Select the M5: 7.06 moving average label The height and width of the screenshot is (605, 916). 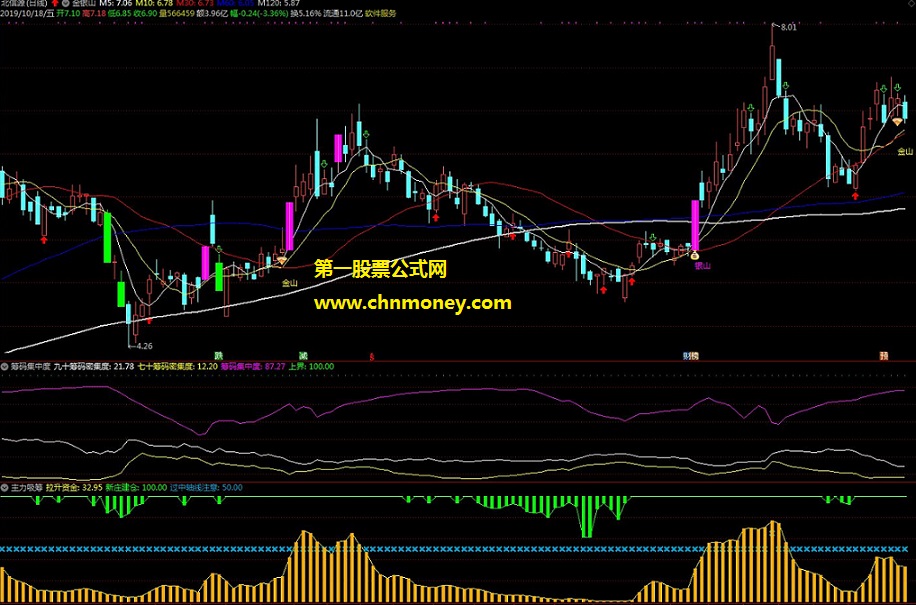tap(116, 4)
